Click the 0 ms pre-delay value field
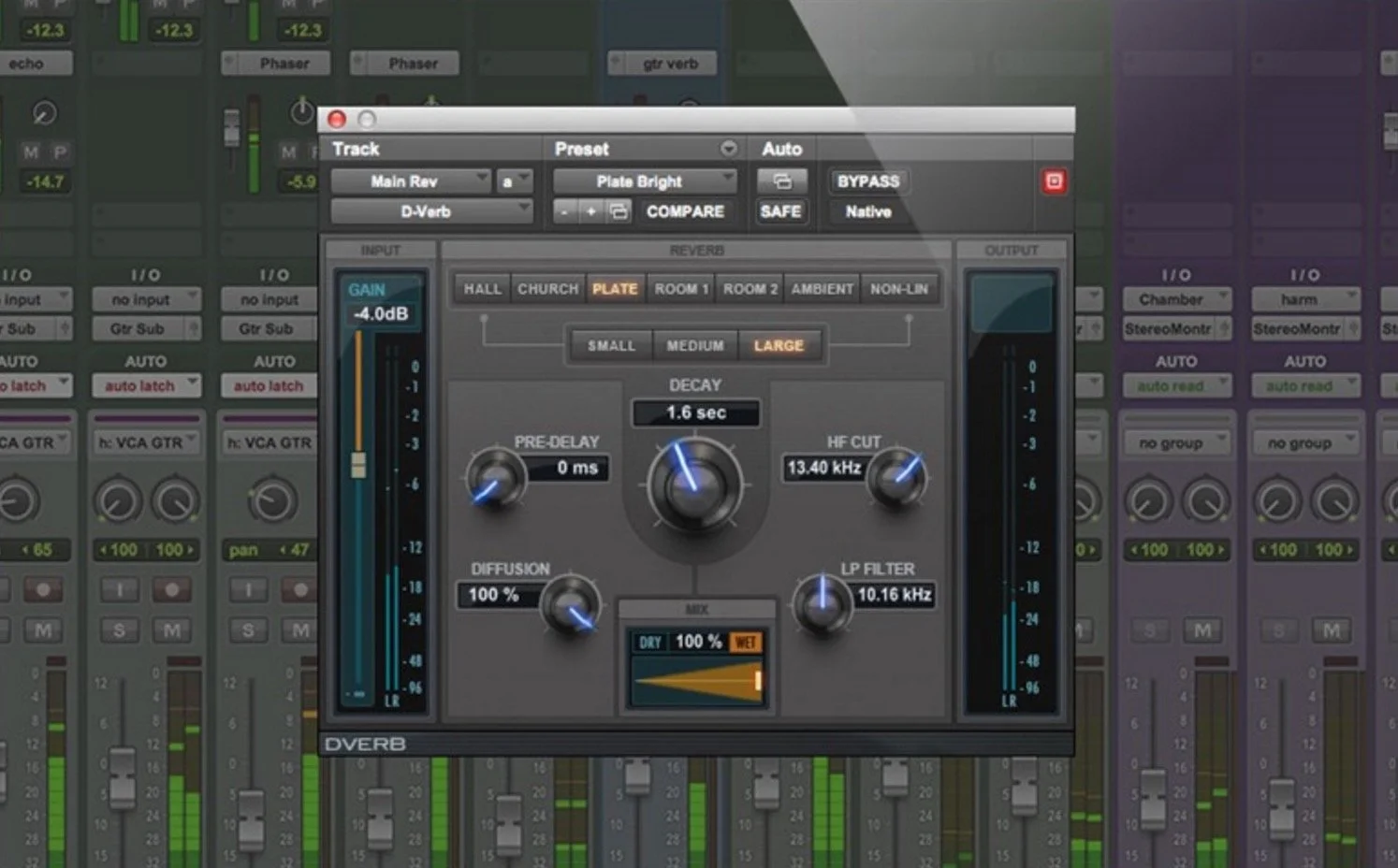Screen dimensions: 1398x868 (x=570, y=468)
